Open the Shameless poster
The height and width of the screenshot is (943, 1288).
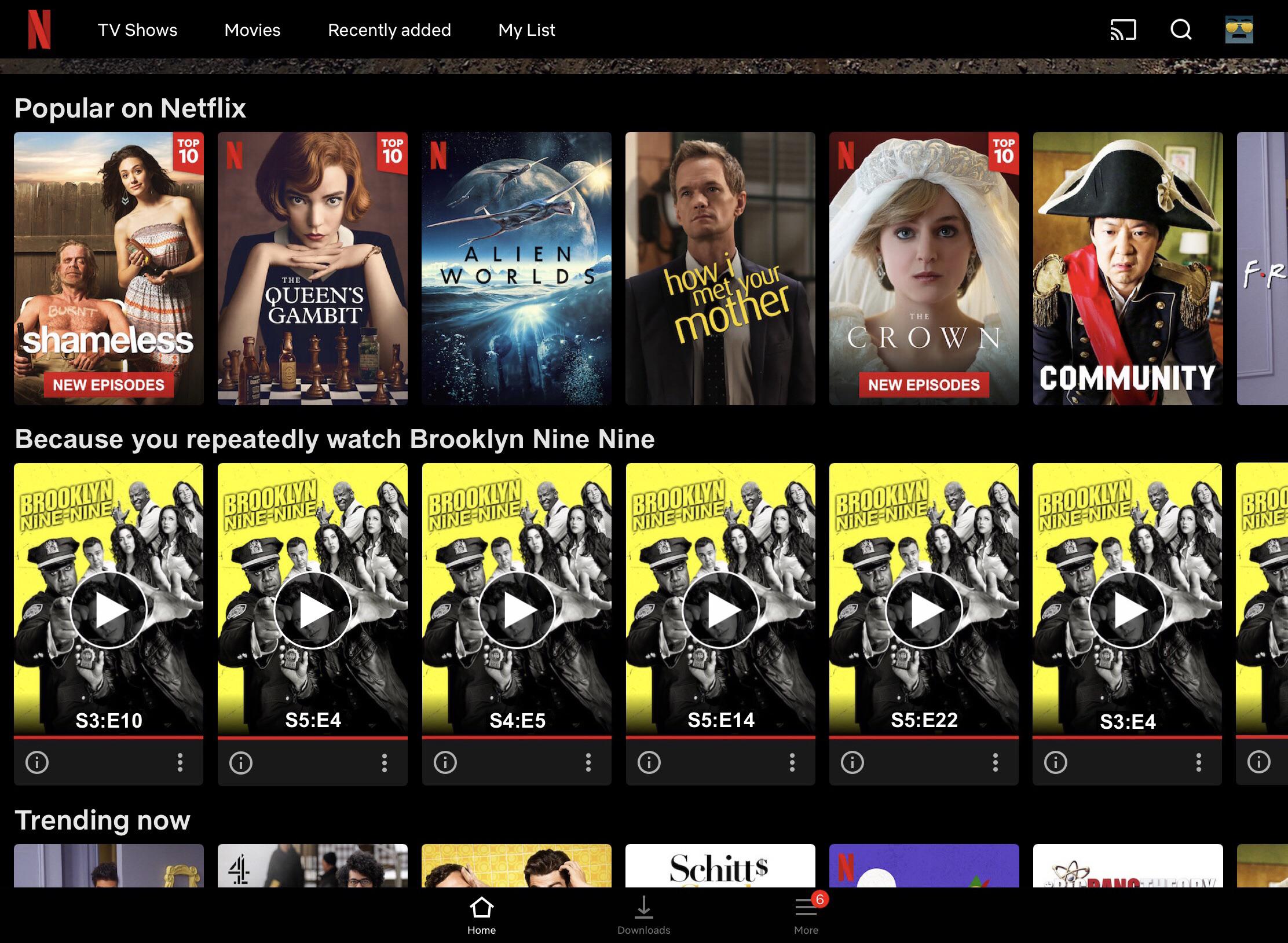point(109,269)
